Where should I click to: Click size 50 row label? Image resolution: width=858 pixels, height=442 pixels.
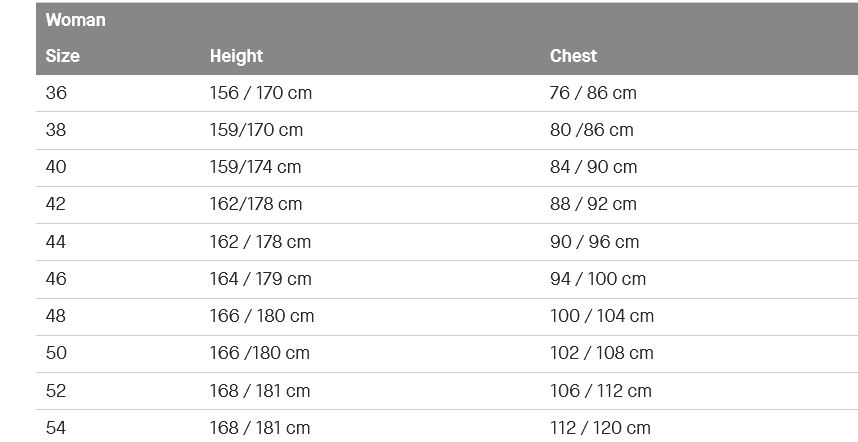tap(56, 353)
